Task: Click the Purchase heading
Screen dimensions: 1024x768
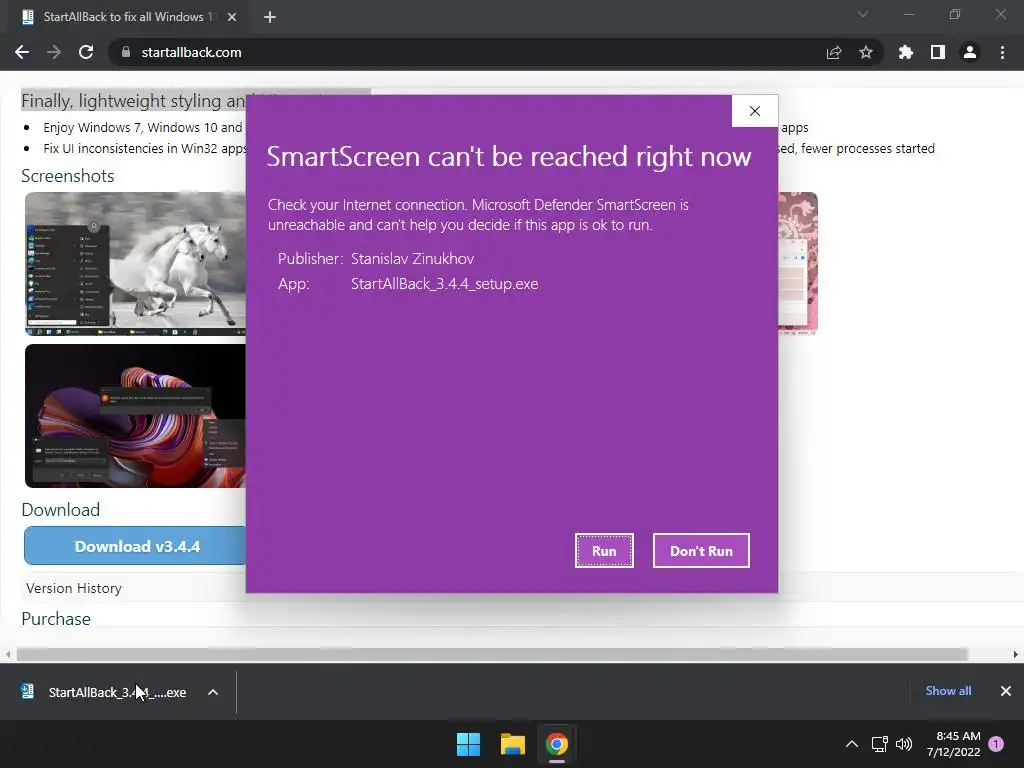Action: point(56,618)
